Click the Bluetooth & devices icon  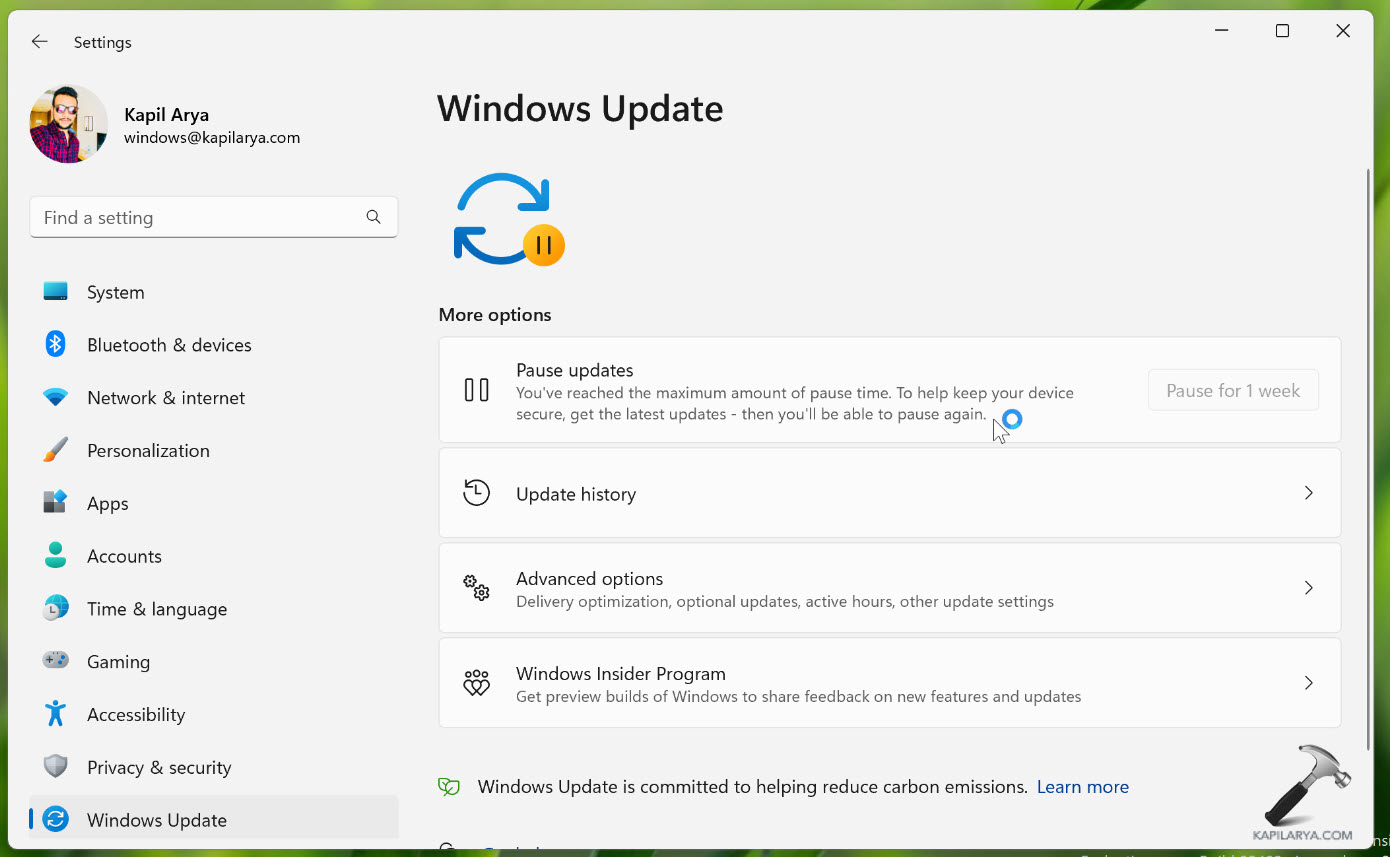(55, 344)
